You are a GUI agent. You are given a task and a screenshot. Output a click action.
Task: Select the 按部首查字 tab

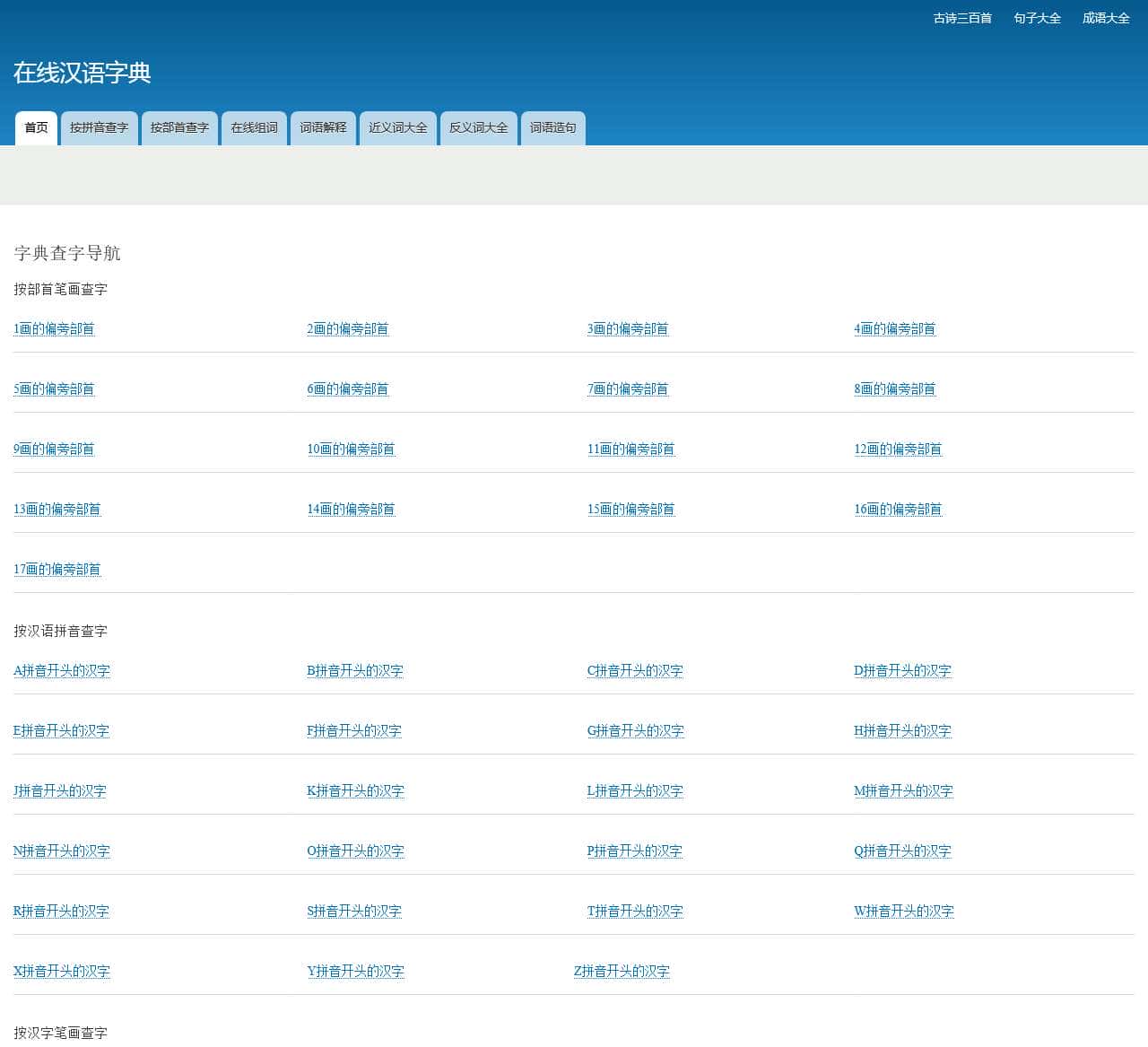[x=179, y=127]
